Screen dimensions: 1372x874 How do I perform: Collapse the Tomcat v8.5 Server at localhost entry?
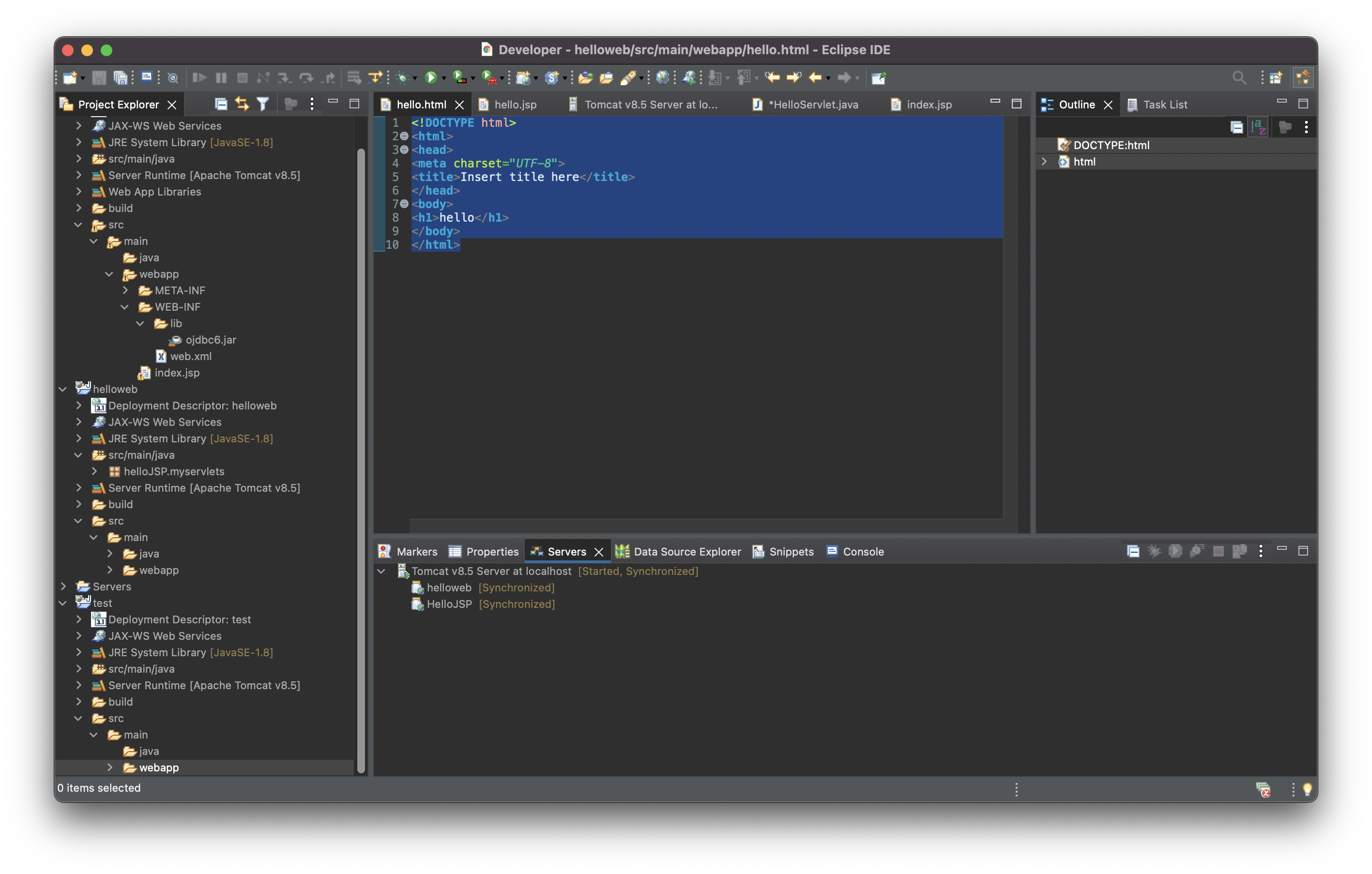point(381,571)
